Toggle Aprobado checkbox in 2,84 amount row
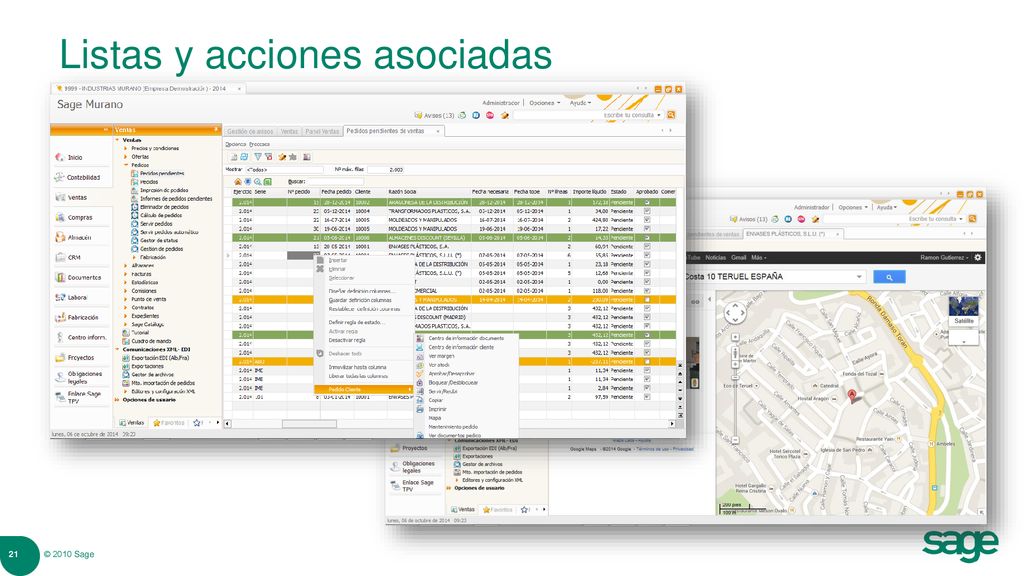This screenshot has width=1024, height=576. pyautogui.click(x=647, y=388)
